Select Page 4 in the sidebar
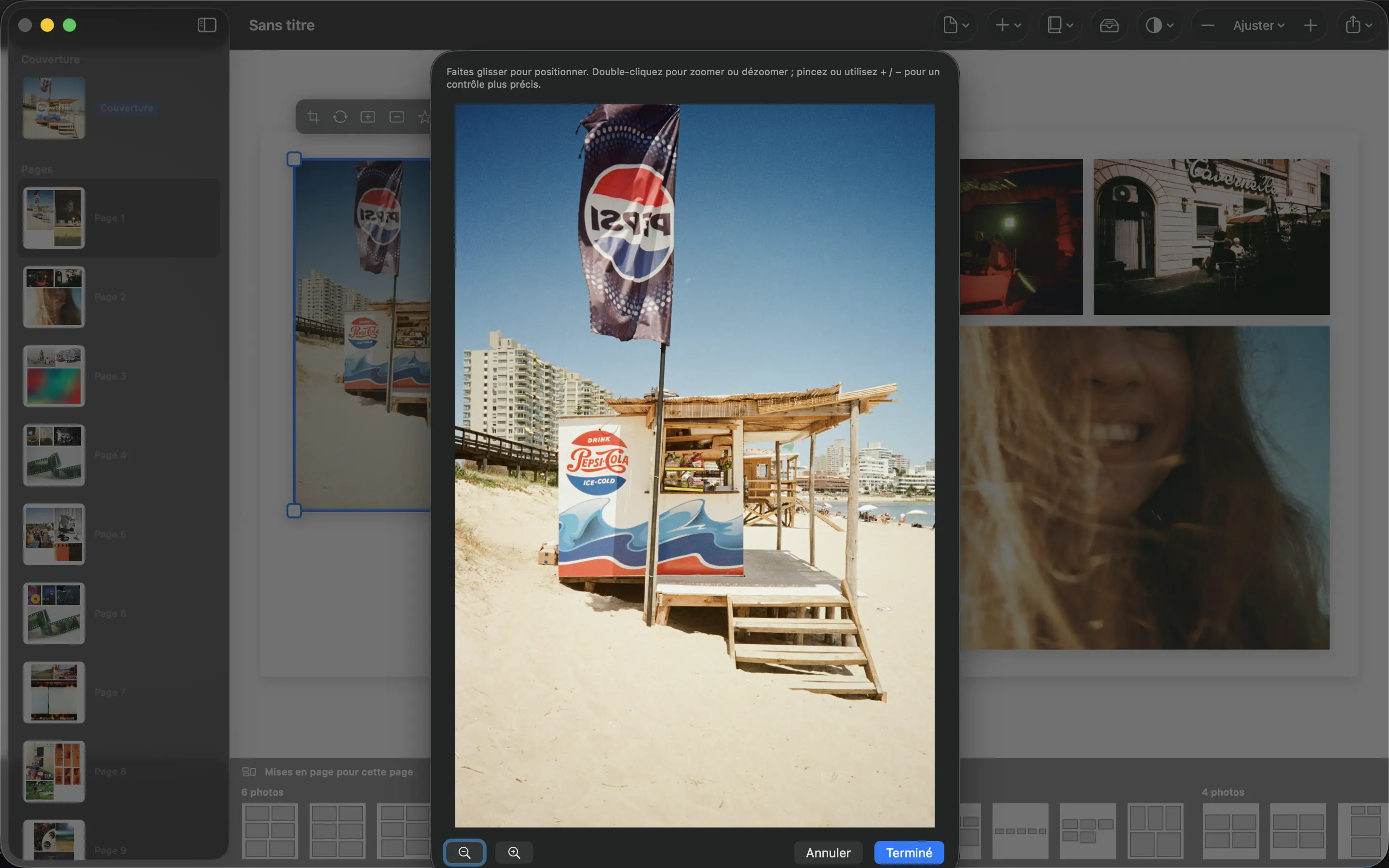Viewport: 1389px width, 868px height. (118, 455)
